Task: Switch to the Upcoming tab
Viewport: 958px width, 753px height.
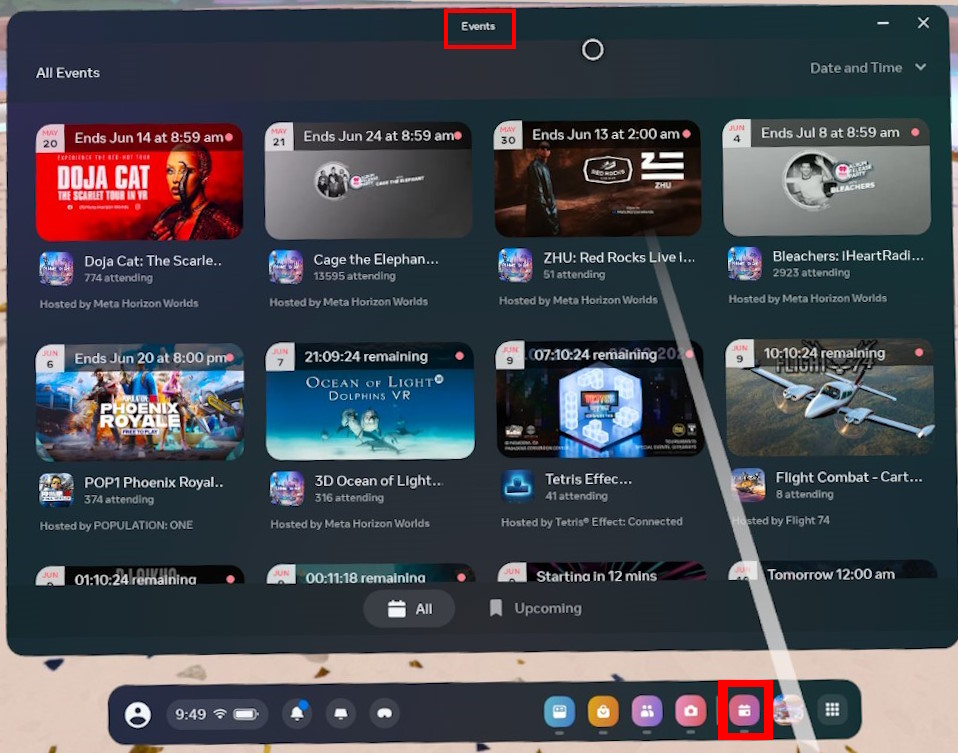Action: (535, 608)
